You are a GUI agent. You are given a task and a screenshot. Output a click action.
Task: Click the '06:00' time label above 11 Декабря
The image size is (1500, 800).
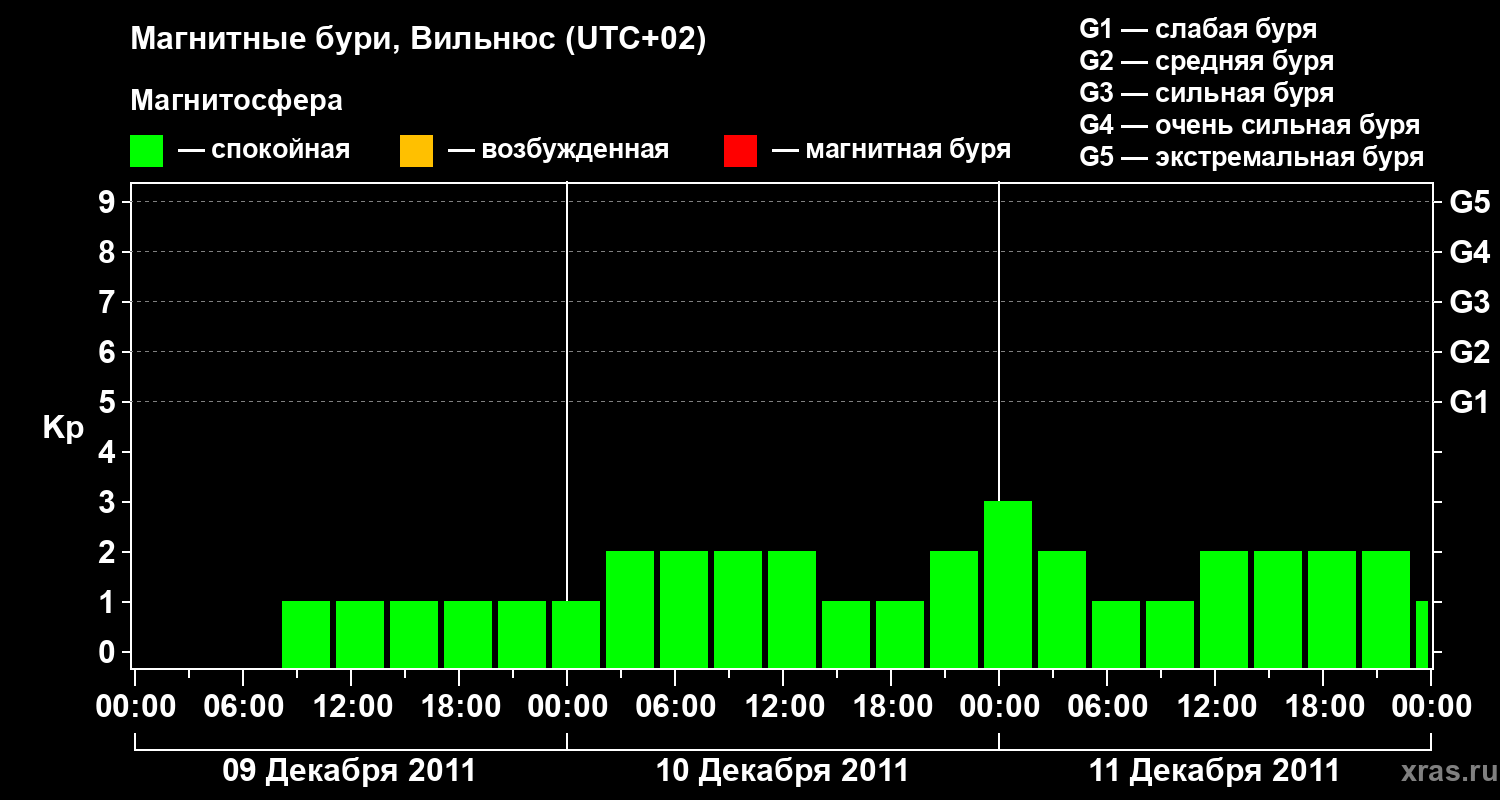(x=1107, y=707)
